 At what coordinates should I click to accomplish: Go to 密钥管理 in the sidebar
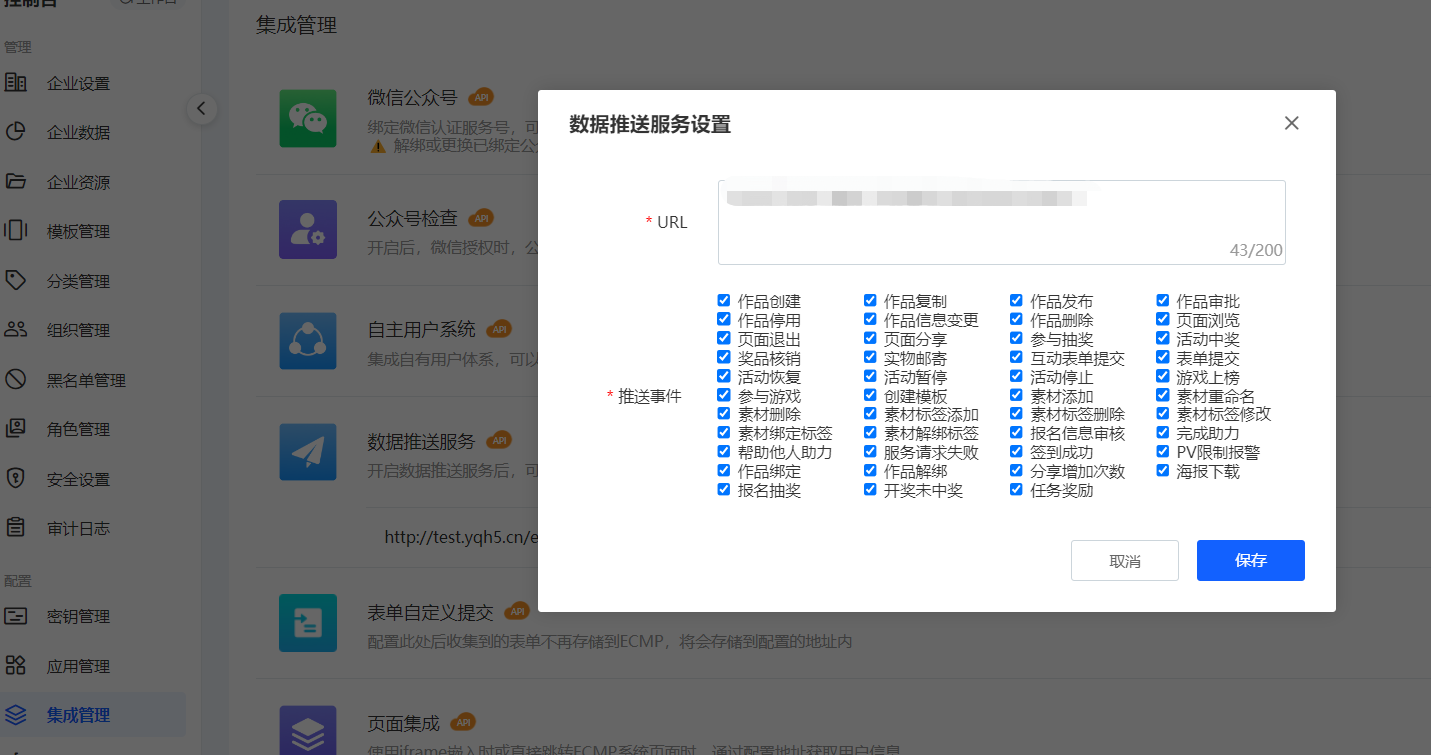pyautogui.click(x=78, y=617)
